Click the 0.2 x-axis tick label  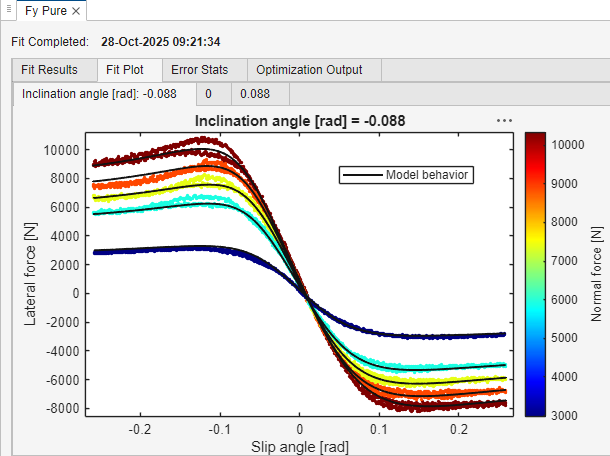click(x=459, y=430)
